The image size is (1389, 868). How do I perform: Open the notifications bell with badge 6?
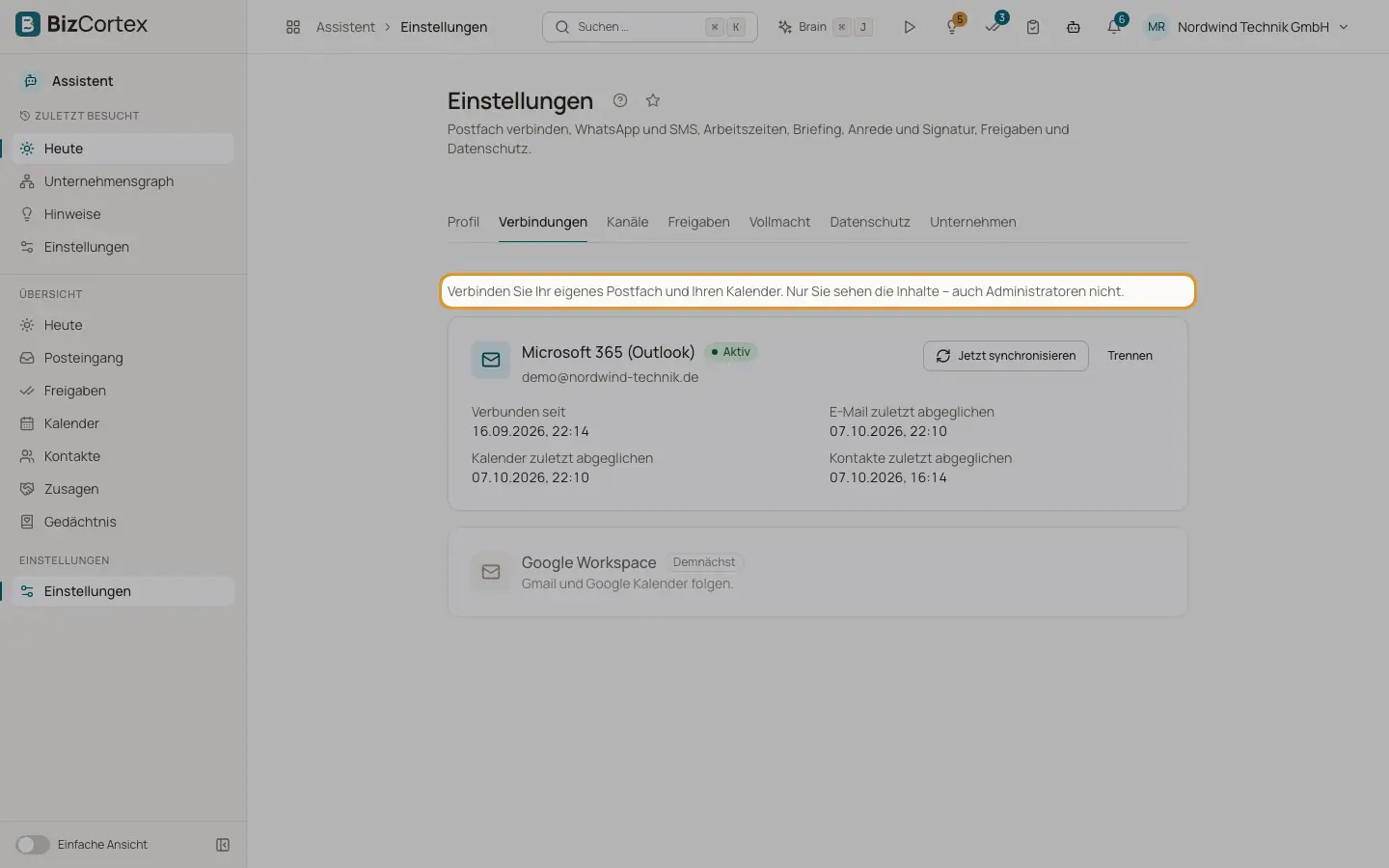(x=1114, y=27)
